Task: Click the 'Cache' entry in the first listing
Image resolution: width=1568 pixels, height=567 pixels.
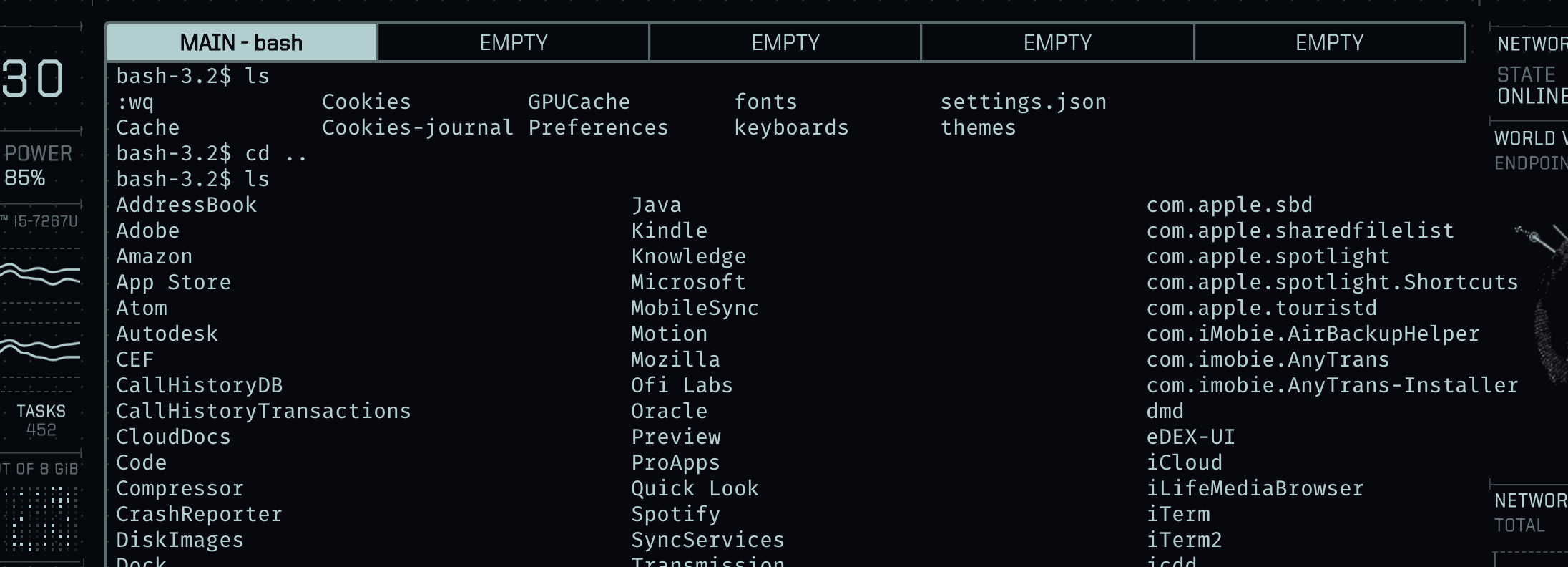Action: pos(148,127)
